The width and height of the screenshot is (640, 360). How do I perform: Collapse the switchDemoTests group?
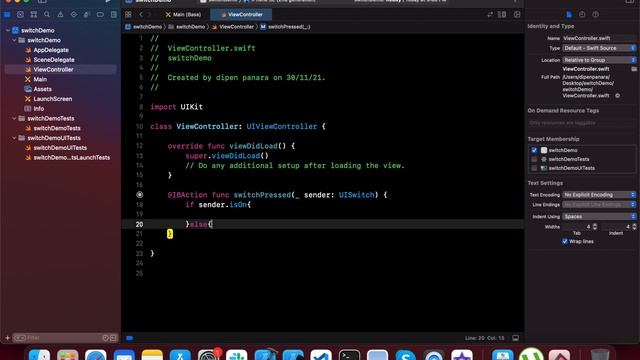[x=14, y=118]
